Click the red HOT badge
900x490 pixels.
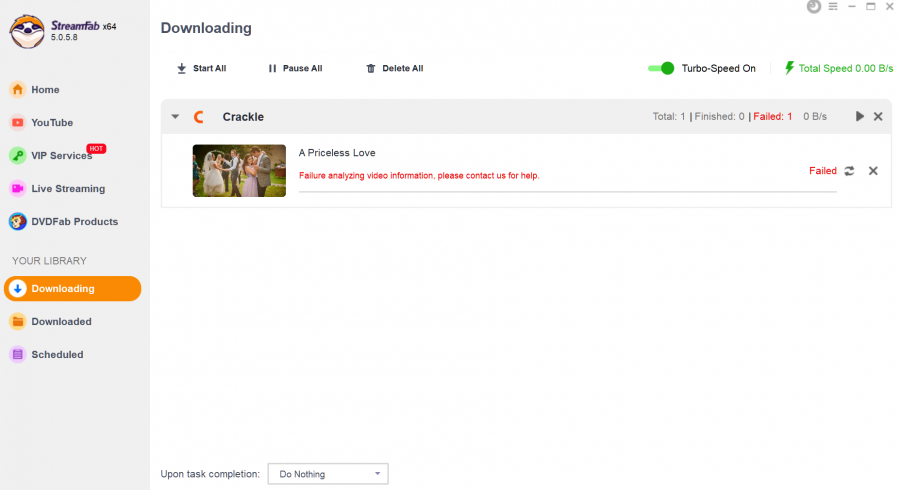(96, 149)
